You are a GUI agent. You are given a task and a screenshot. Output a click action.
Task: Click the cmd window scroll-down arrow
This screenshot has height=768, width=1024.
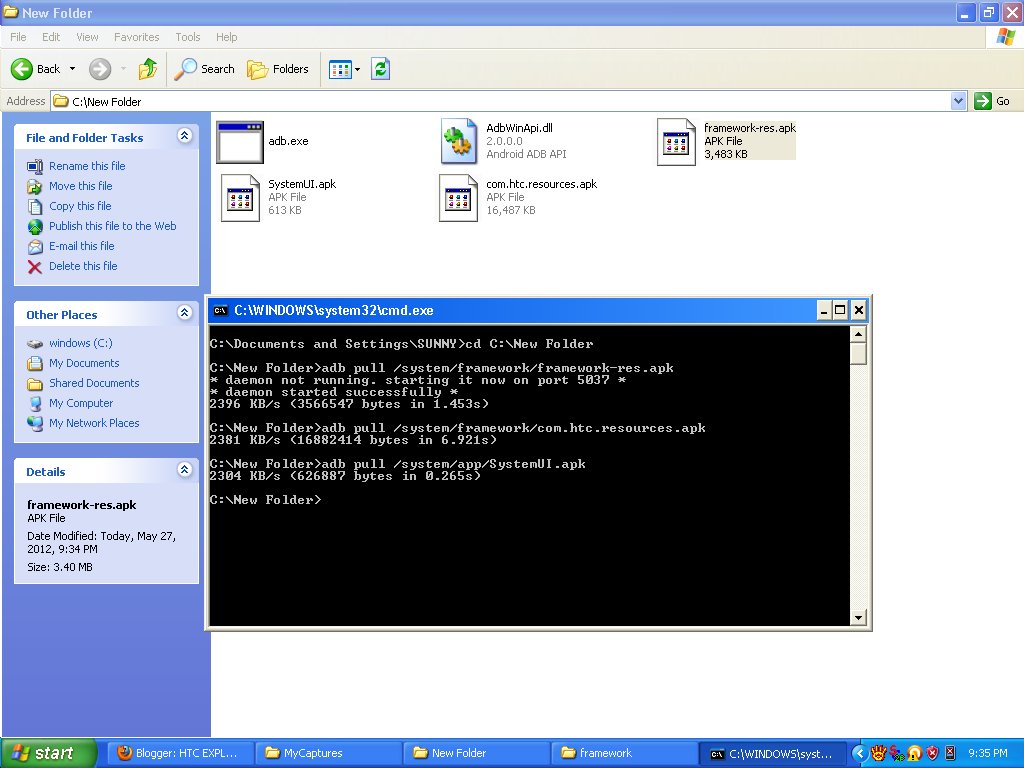(858, 617)
